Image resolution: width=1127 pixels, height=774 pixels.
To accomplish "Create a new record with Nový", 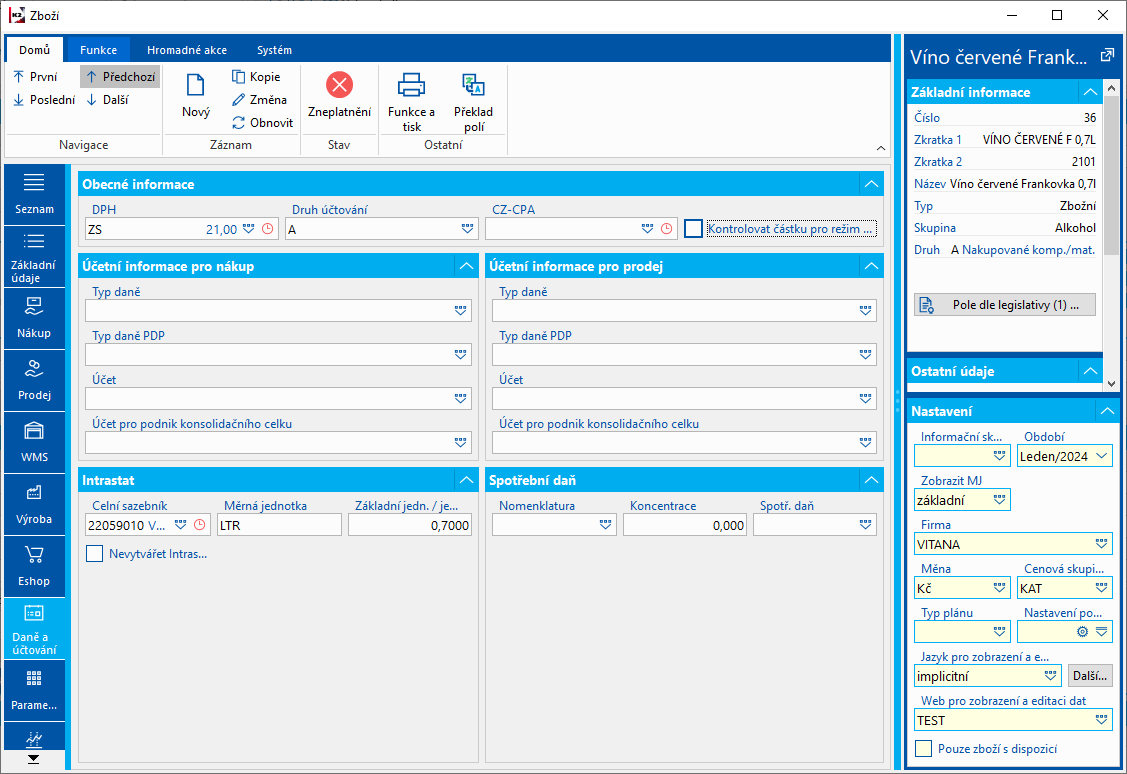I will (x=196, y=96).
